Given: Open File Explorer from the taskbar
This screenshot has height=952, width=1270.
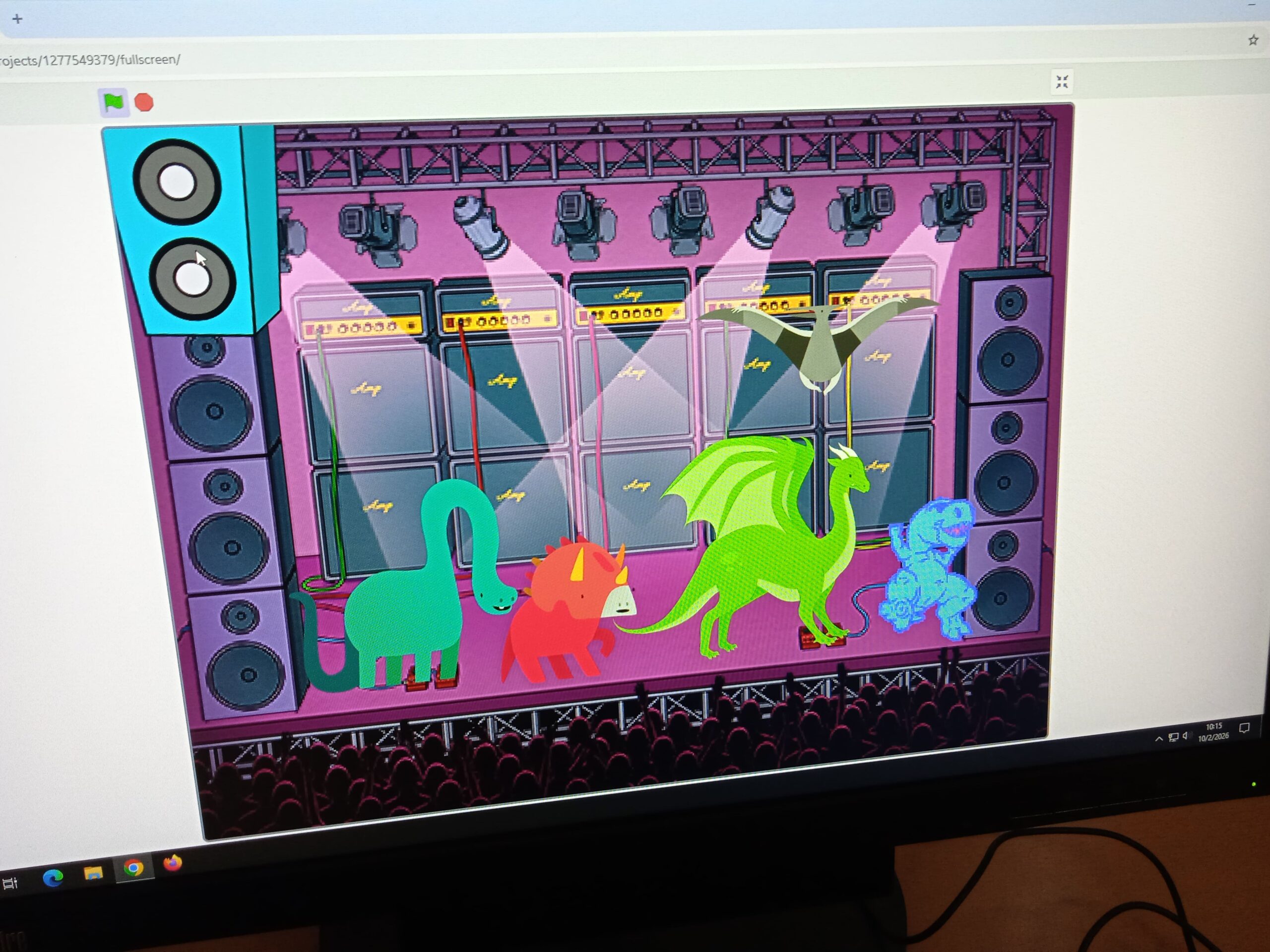Looking at the screenshot, I should pyautogui.click(x=93, y=873).
